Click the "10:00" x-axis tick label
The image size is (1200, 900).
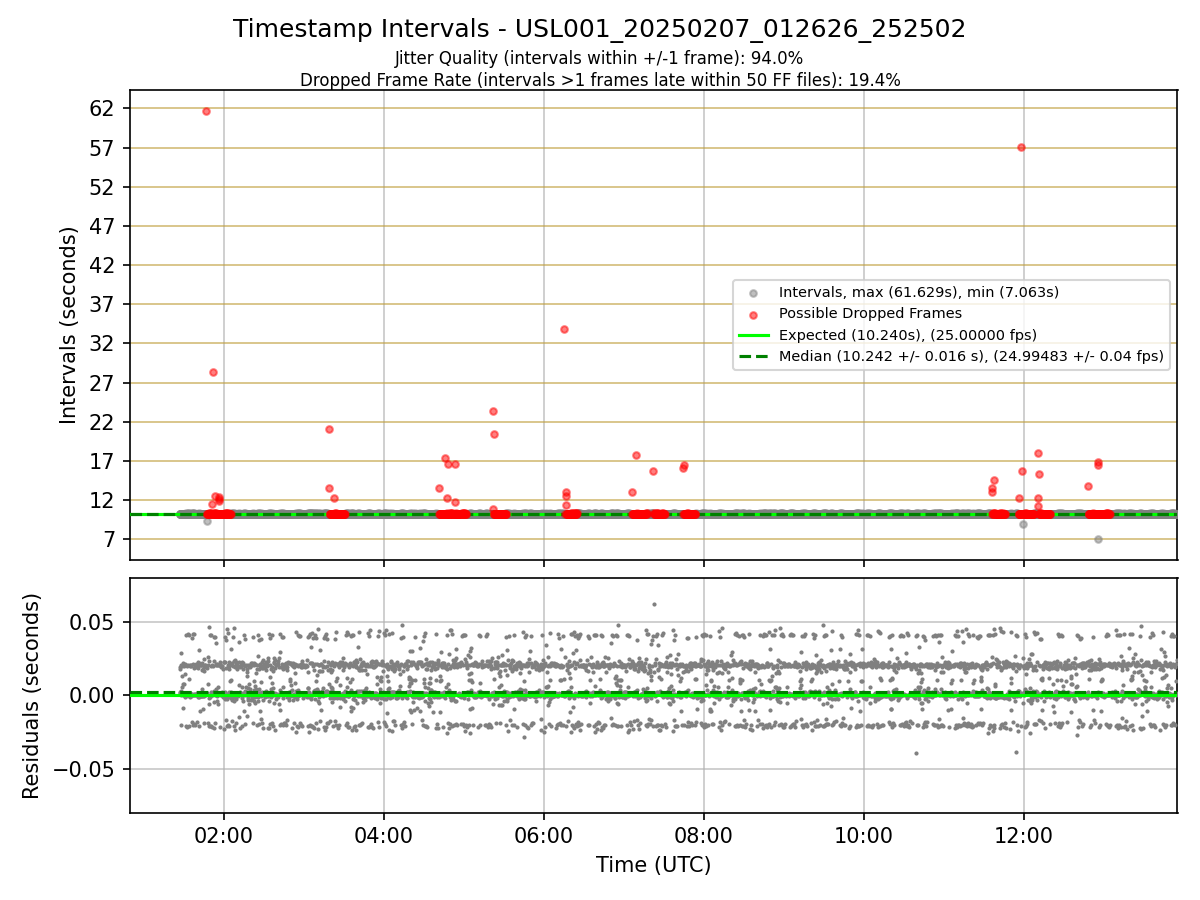[x=864, y=836]
